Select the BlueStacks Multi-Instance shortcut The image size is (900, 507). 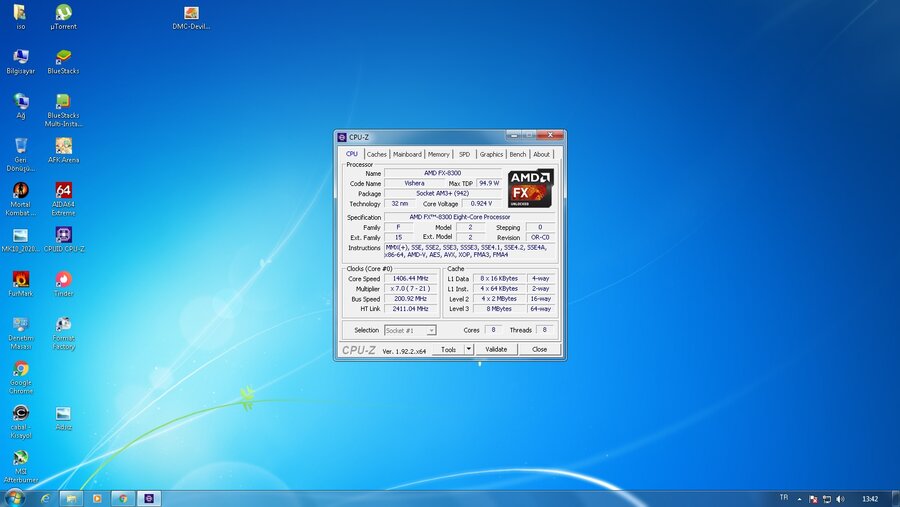[x=63, y=110]
